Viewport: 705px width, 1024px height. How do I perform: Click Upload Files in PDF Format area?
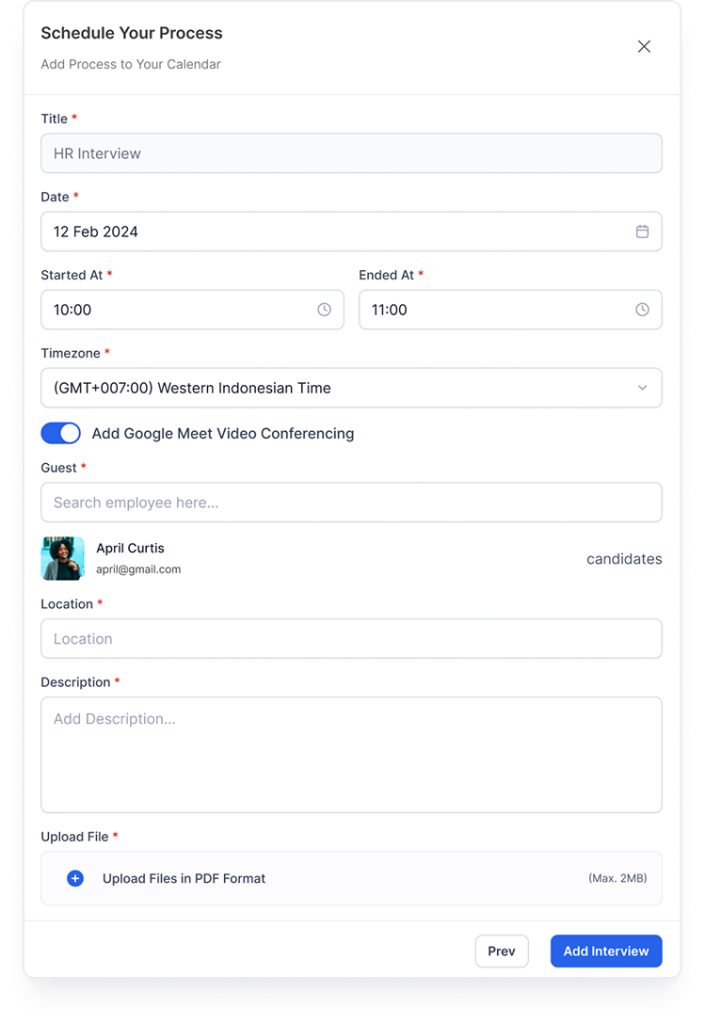pos(351,878)
